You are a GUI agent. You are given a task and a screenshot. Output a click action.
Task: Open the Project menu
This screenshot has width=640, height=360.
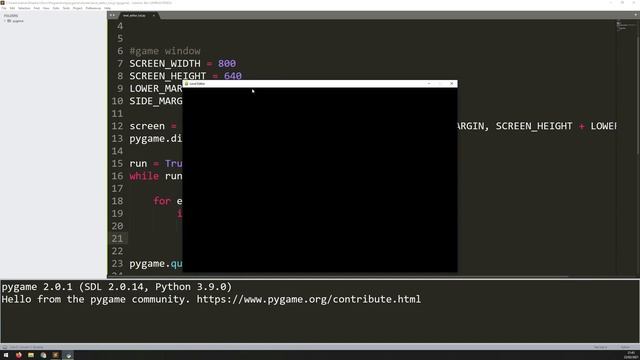(78, 8)
